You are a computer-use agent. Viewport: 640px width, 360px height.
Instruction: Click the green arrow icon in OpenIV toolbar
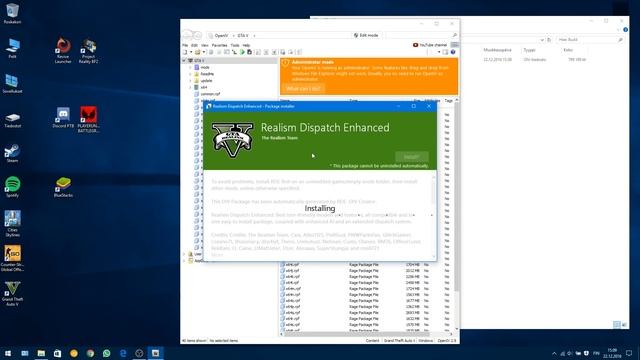pyautogui.click(x=242, y=52)
